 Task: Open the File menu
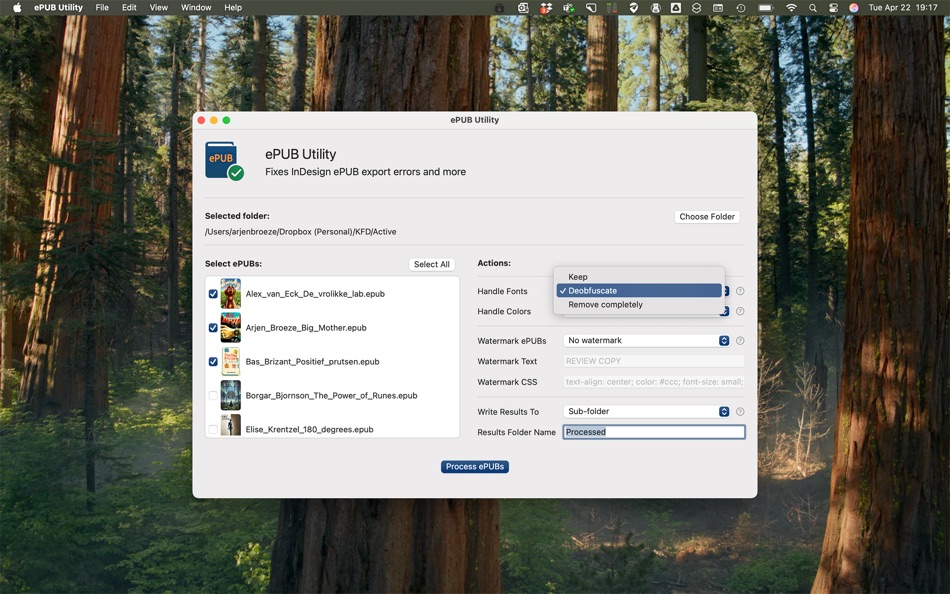pos(102,7)
